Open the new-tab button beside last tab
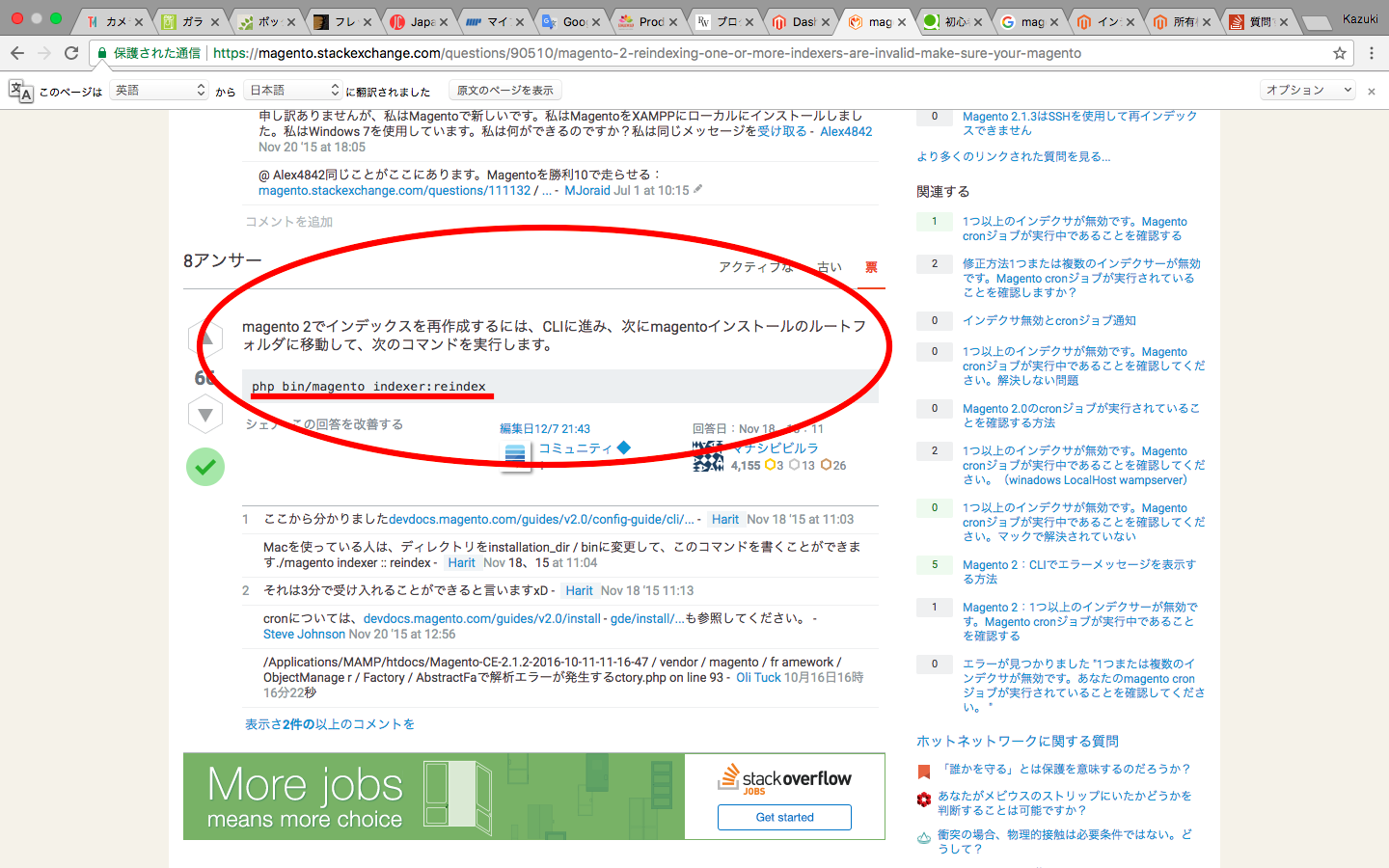The width and height of the screenshot is (1389, 868). pos(1316,21)
